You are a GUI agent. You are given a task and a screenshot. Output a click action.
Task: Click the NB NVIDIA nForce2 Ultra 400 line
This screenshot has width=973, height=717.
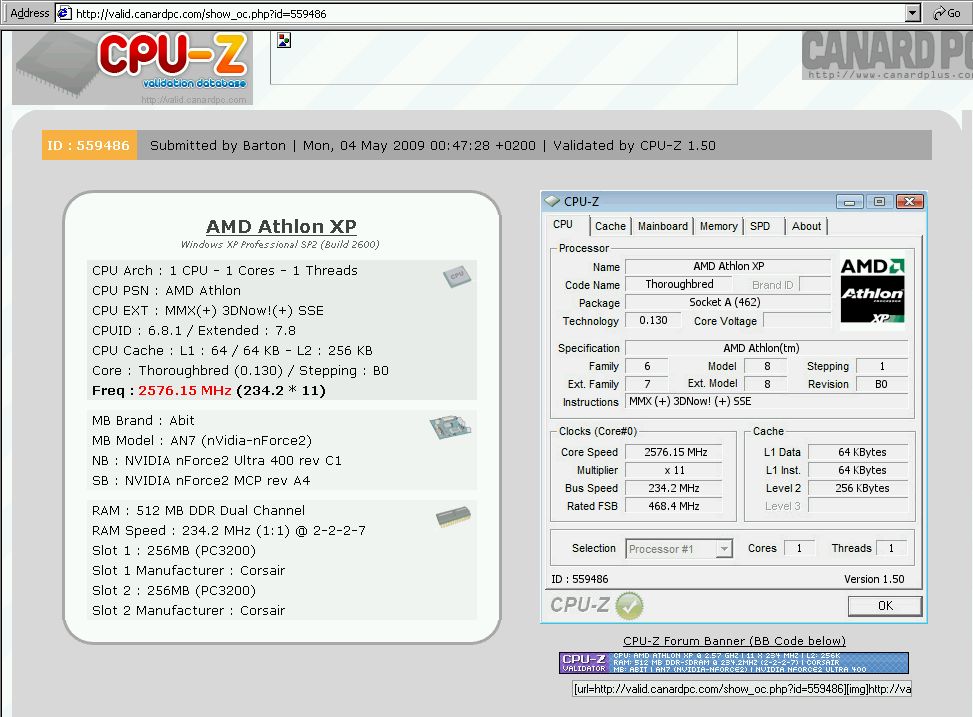[217, 461]
